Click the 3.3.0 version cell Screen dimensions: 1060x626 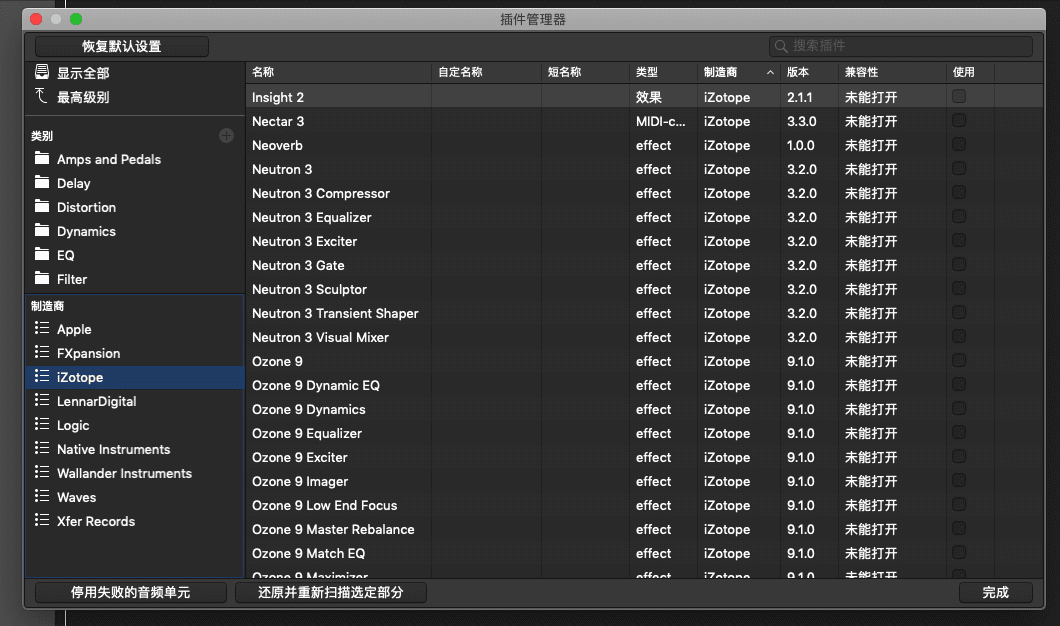click(802, 121)
